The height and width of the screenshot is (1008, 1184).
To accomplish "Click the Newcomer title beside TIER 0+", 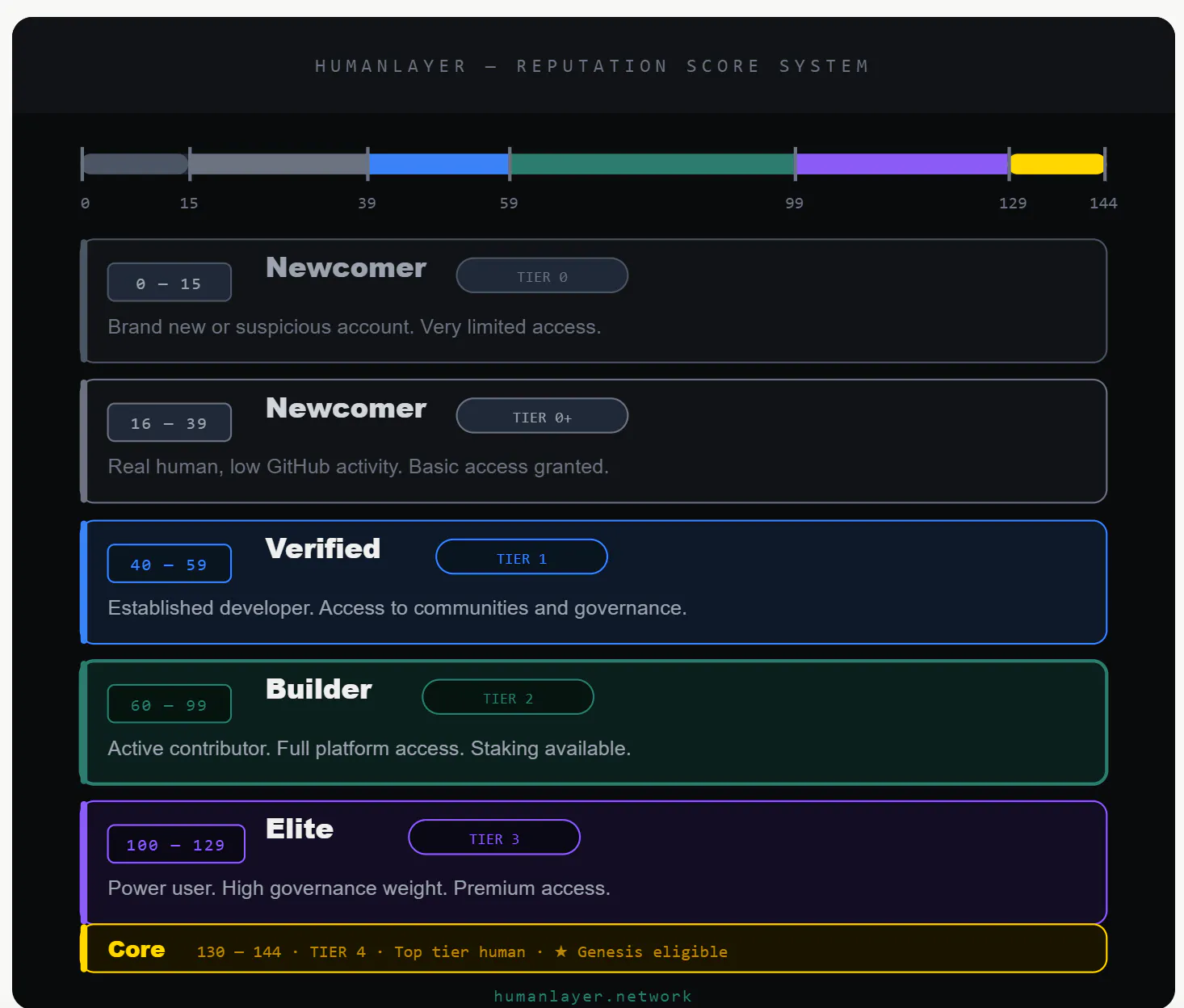I will tap(346, 409).
